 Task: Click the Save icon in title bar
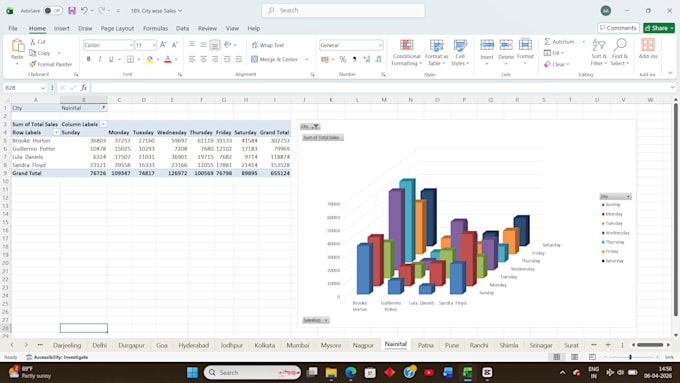click(72, 10)
